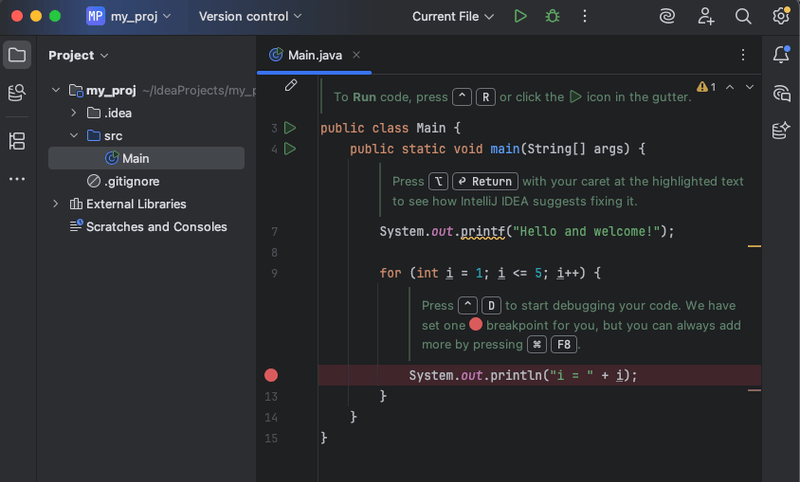Run the current file with green play button
Viewport: 800px width, 482px height.
click(x=520, y=16)
